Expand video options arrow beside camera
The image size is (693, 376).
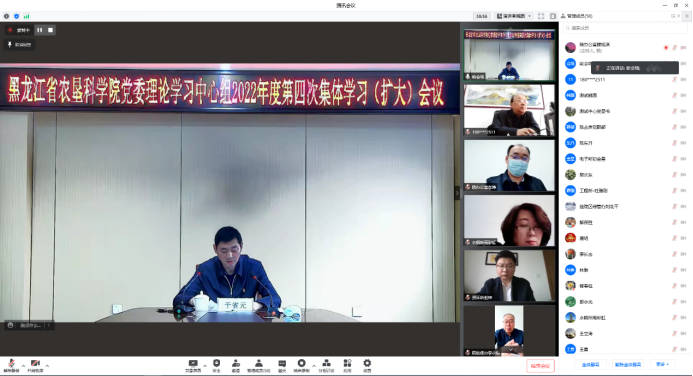(x=47, y=366)
